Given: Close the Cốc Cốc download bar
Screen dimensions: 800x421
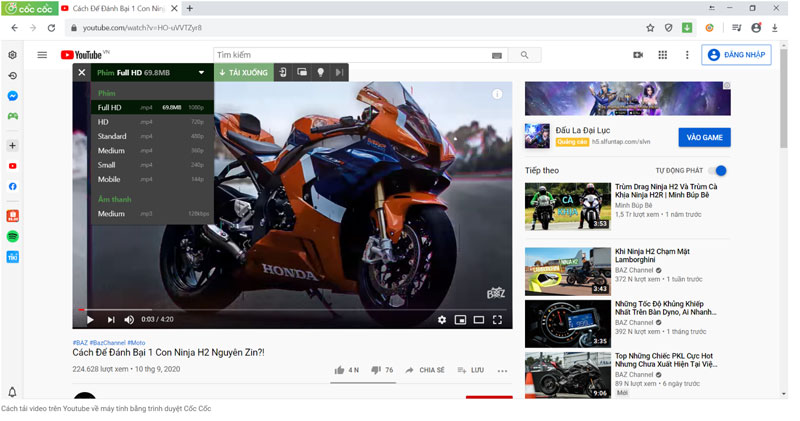Looking at the screenshot, I should pyautogui.click(x=82, y=72).
